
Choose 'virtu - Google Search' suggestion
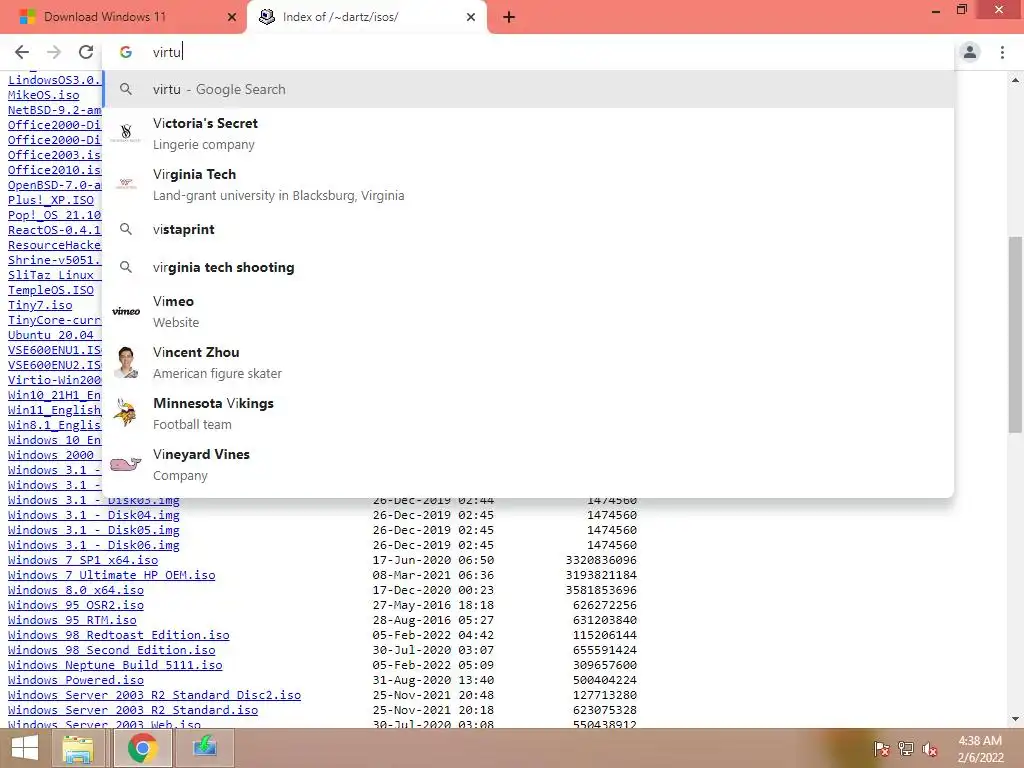pos(528,89)
